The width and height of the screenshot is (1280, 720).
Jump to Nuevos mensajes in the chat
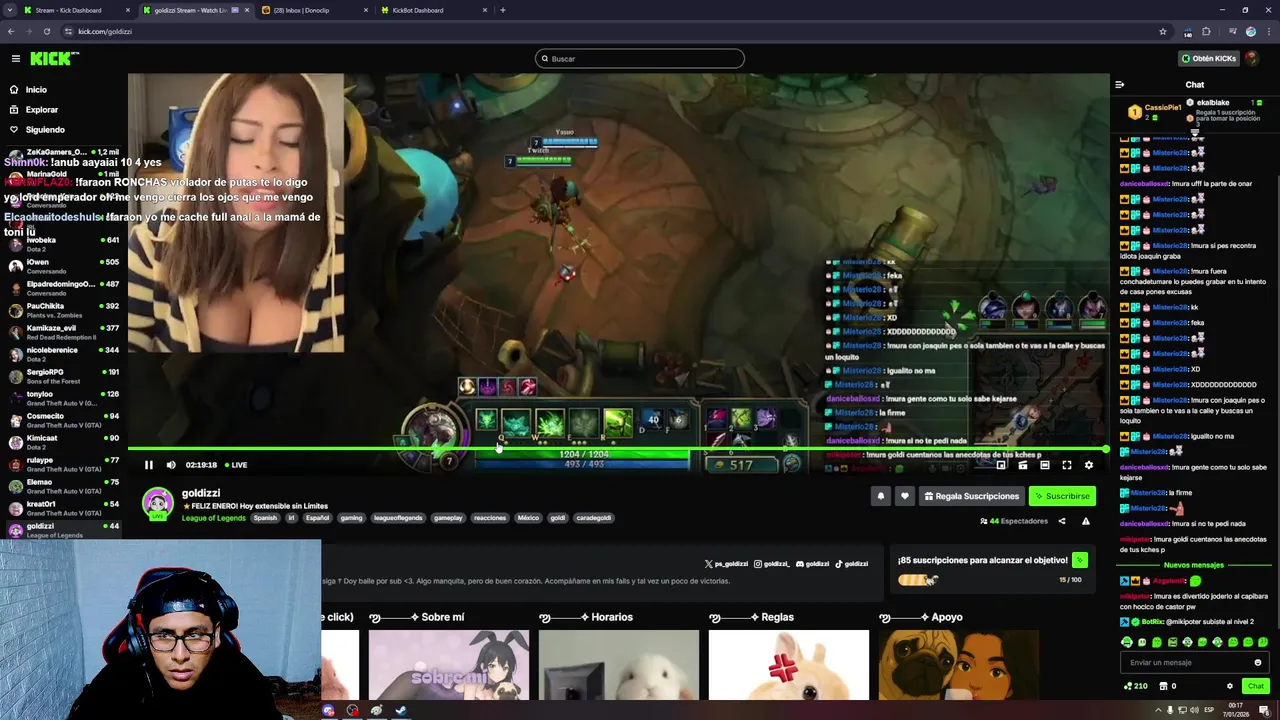1194,565
